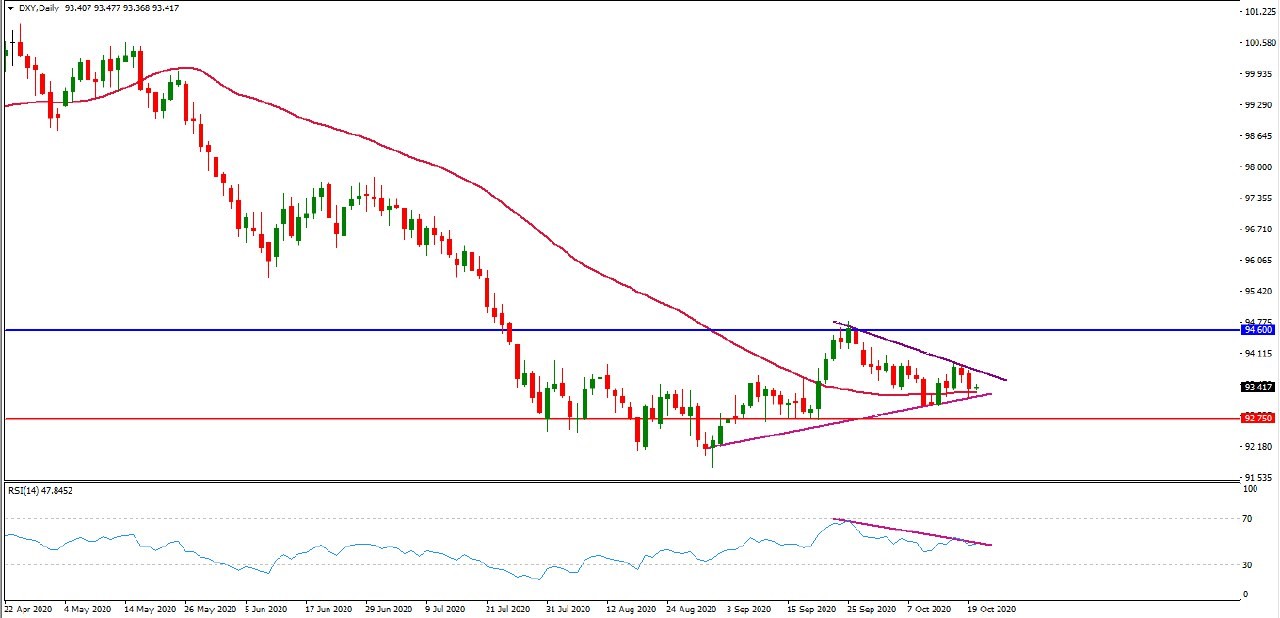Viewport: 1280px width, 618px height.
Task: Click the 19 Oct 2020 date label
Action: click(x=993, y=607)
